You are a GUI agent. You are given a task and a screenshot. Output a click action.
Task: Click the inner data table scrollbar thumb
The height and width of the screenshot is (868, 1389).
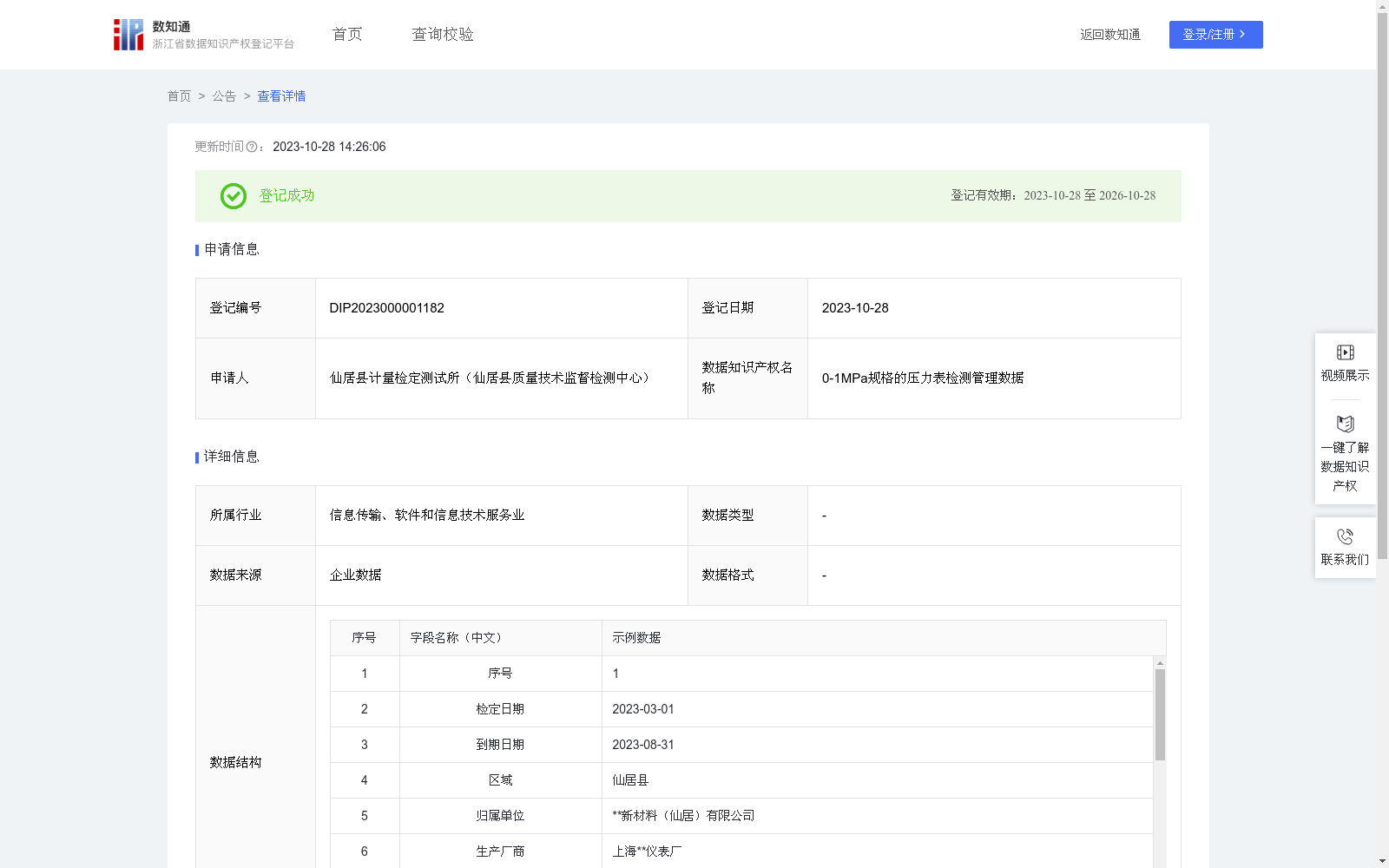click(x=1160, y=714)
